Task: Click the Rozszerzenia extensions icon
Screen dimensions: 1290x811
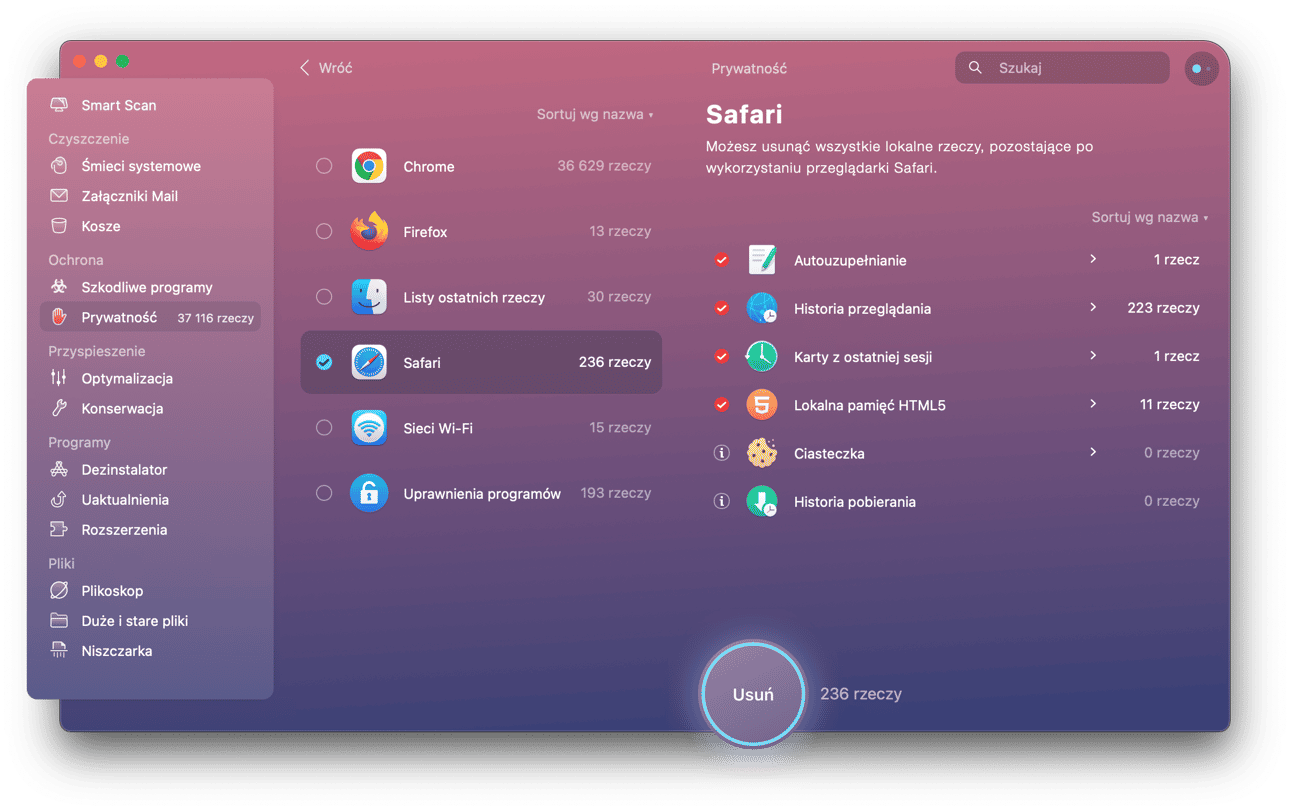Action: [x=59, y=529]
